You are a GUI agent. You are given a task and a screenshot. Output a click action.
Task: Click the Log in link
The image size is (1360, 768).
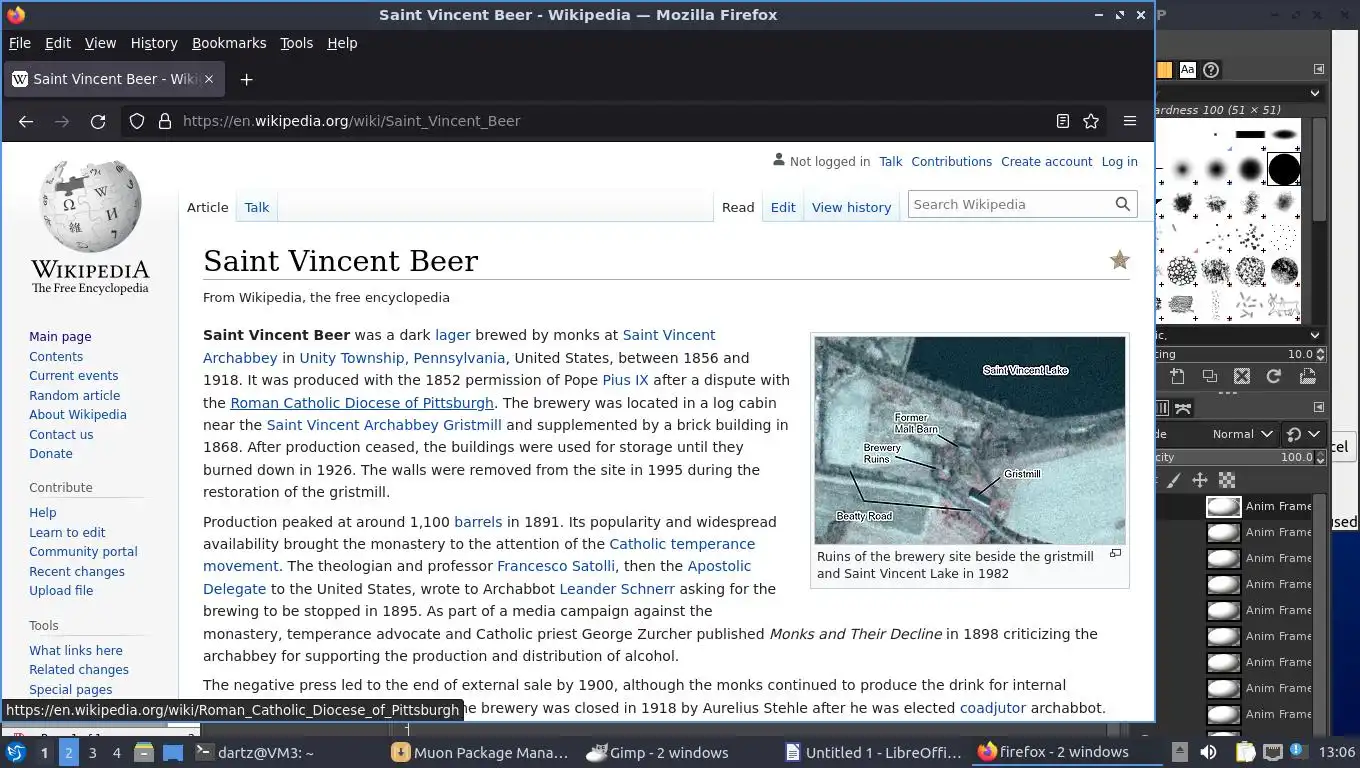[x=1119, y=161]
